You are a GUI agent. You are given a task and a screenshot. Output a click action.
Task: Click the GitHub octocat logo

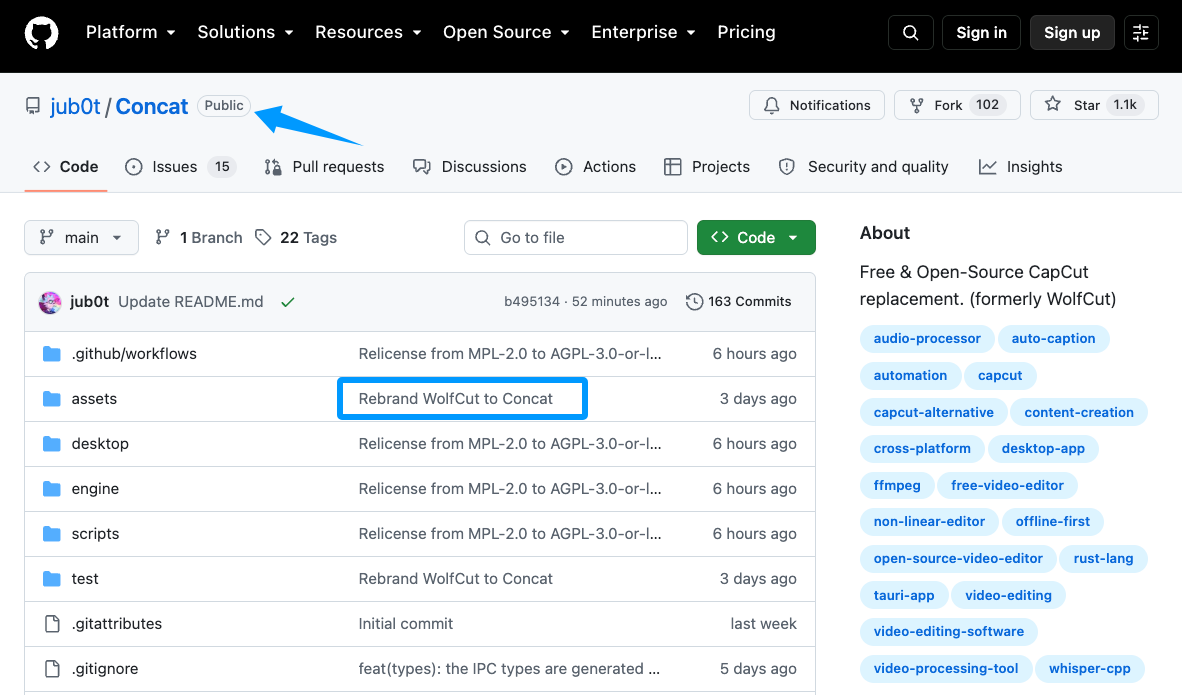pyautogui.click(x=41, y=33)
